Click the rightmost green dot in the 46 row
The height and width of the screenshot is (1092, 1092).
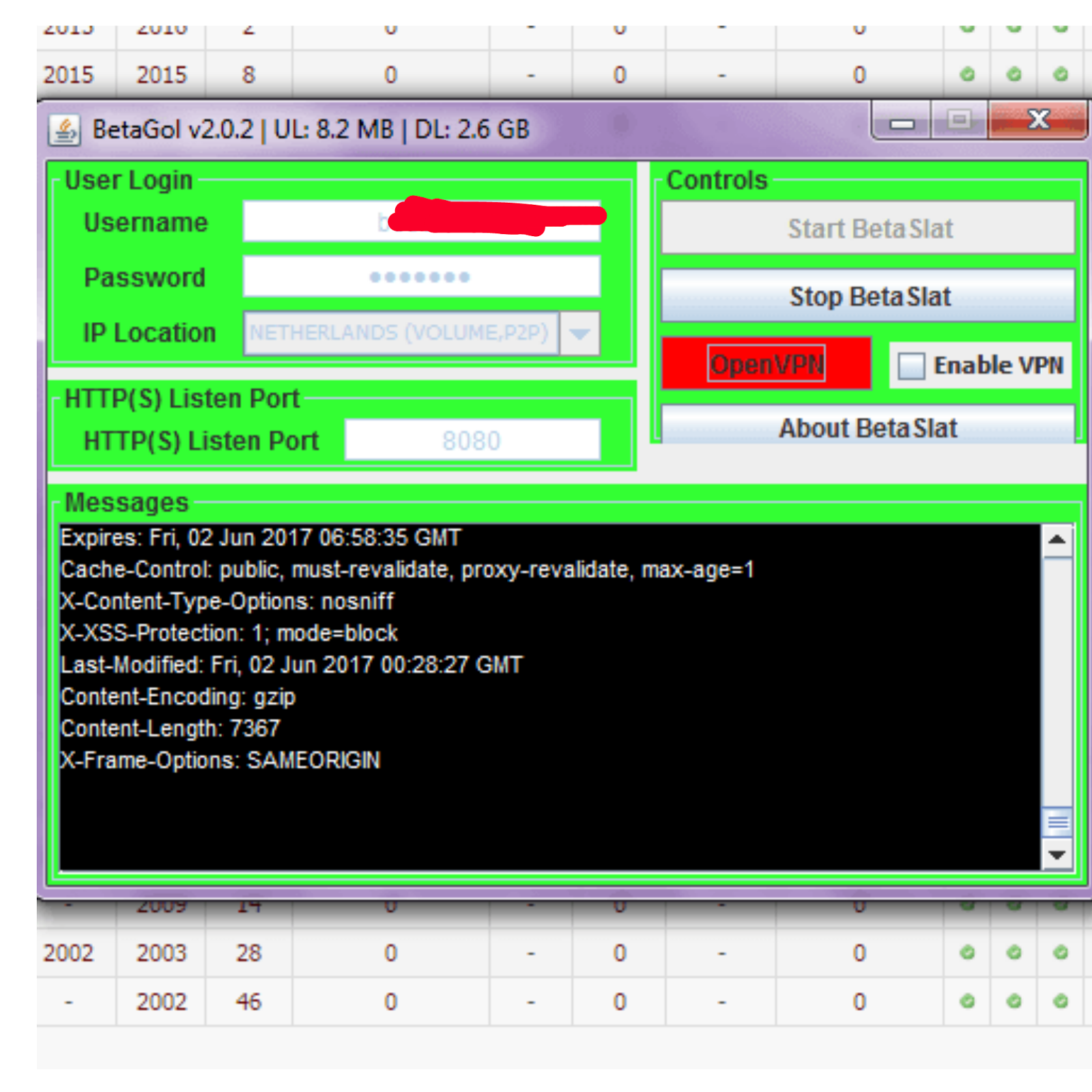[x=1060, y=1001]
